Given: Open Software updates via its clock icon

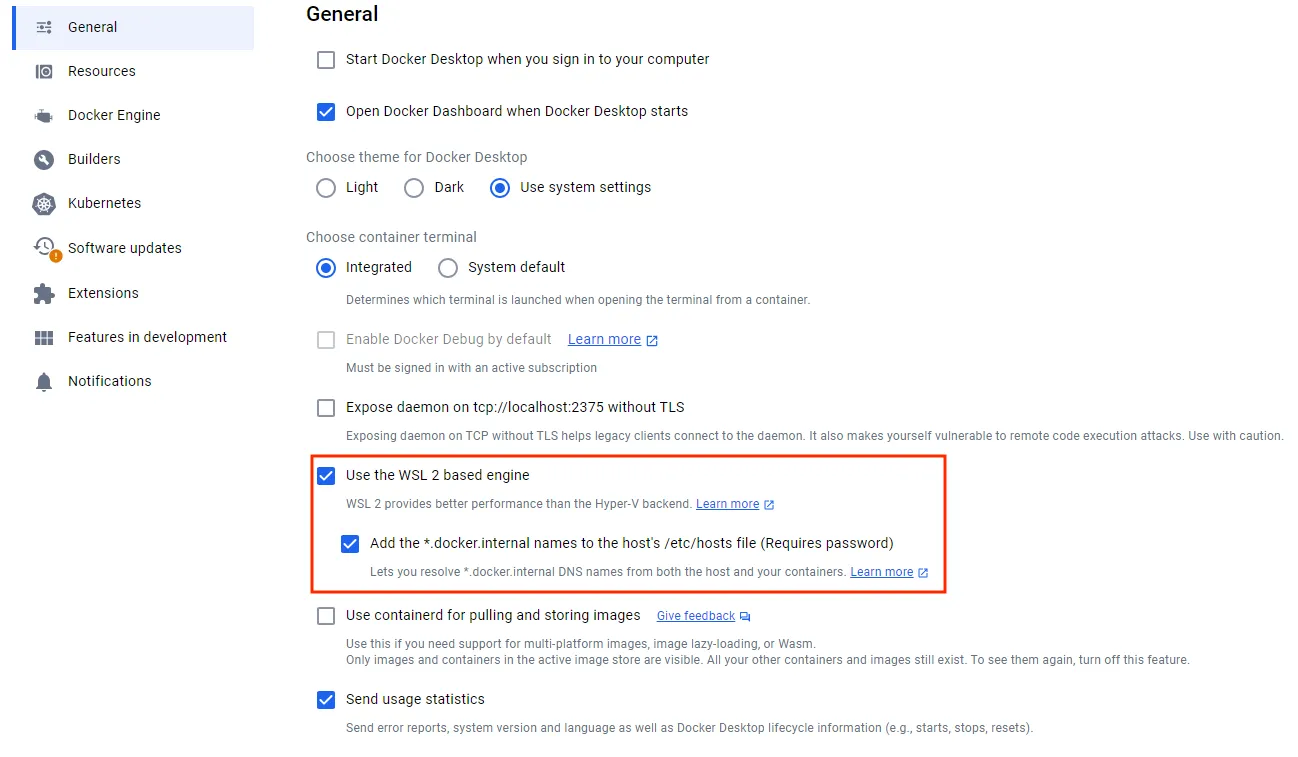Looking at the screenshot, I should tap(45, 247).
